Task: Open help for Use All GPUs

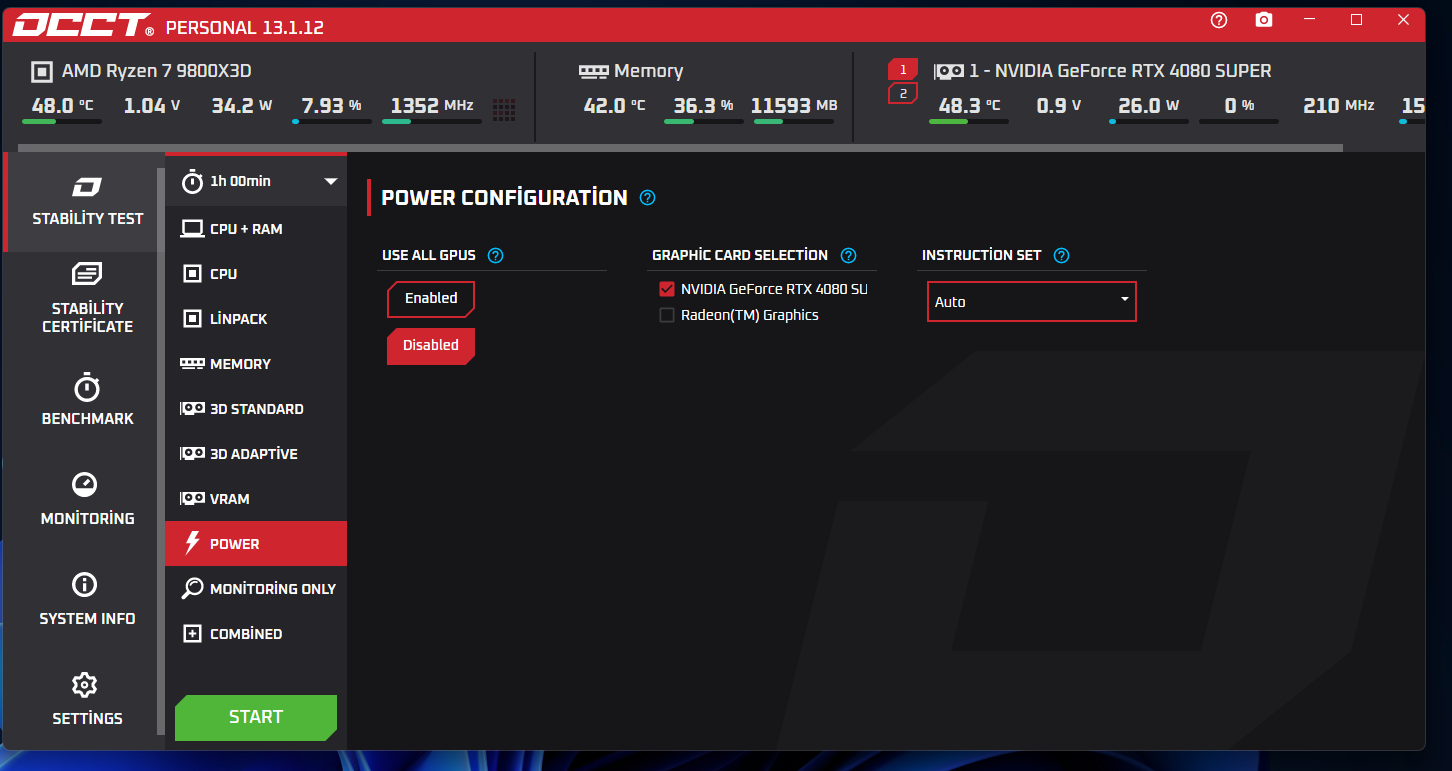Action: 495,255
